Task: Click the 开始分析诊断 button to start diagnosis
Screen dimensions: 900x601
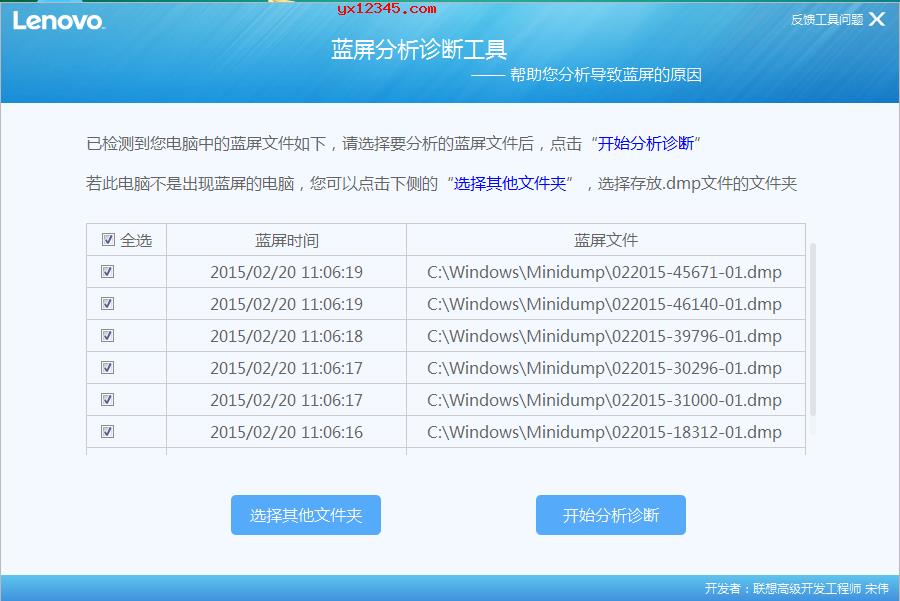Action: pos(612,515)
